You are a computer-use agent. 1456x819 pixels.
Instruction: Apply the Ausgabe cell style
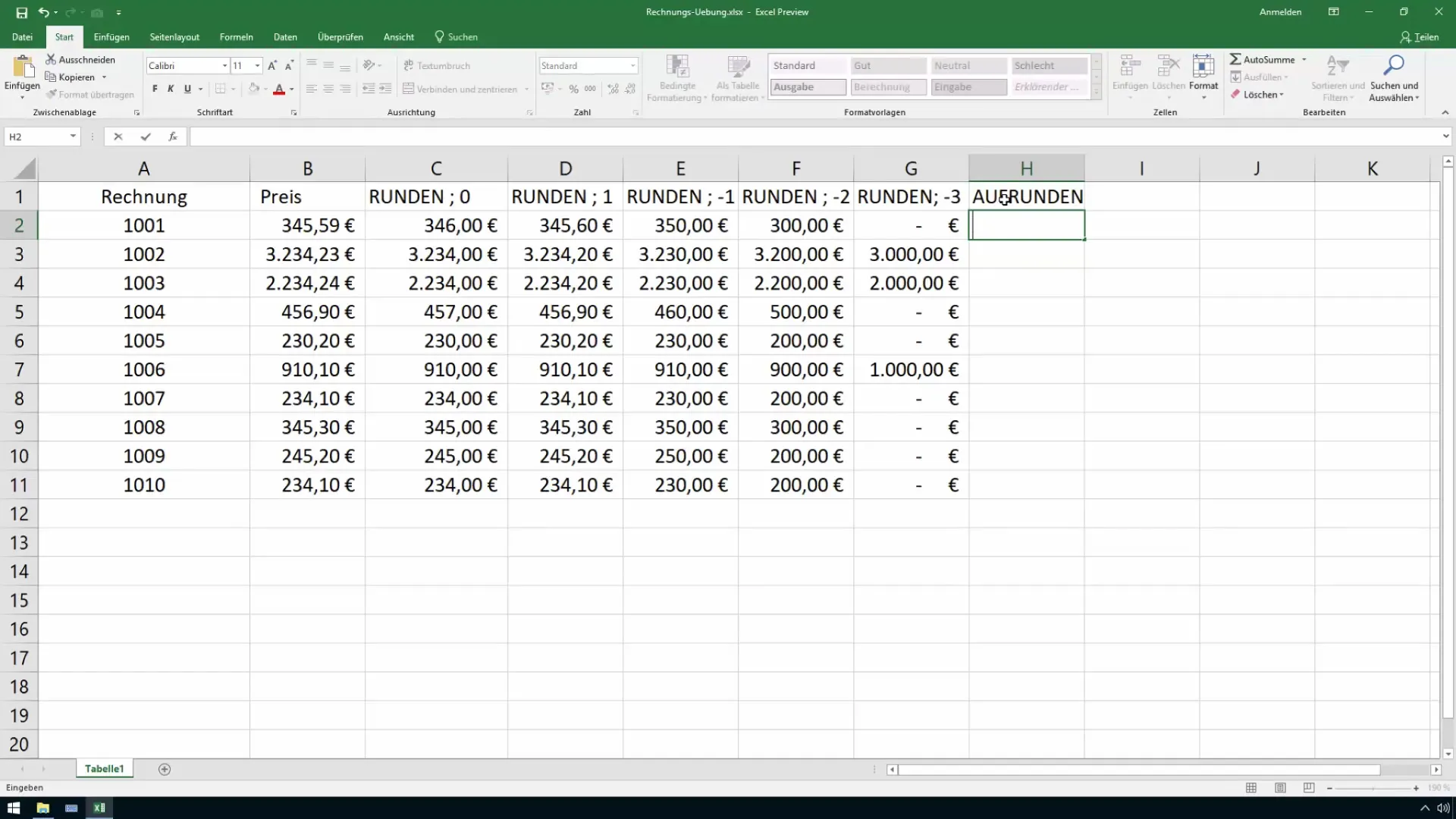(x=808, y=87)
